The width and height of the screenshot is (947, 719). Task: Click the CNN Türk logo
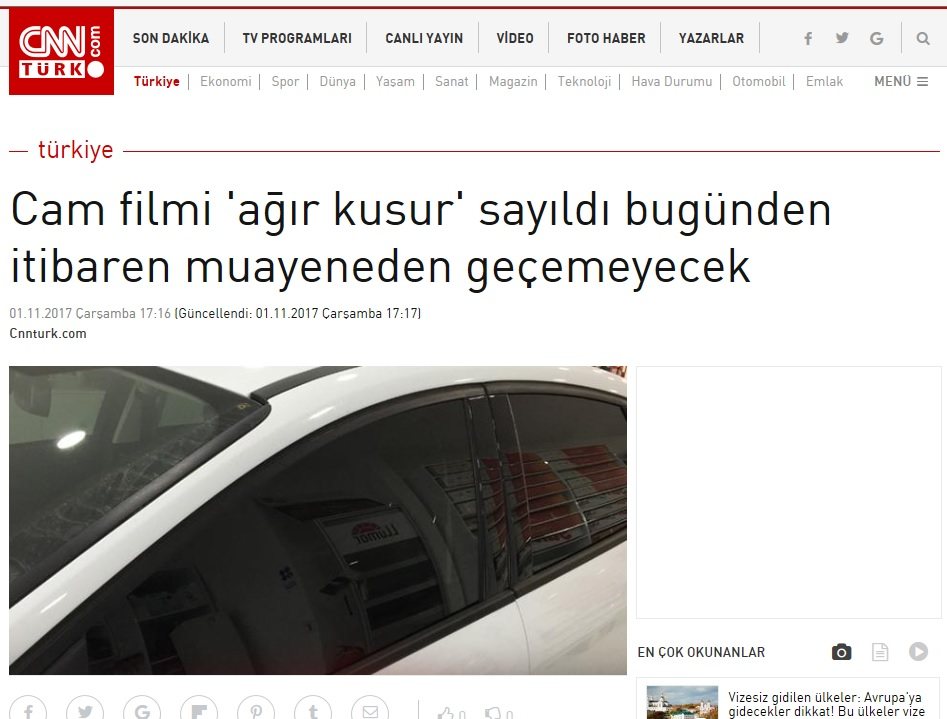(x=61, y=52)
